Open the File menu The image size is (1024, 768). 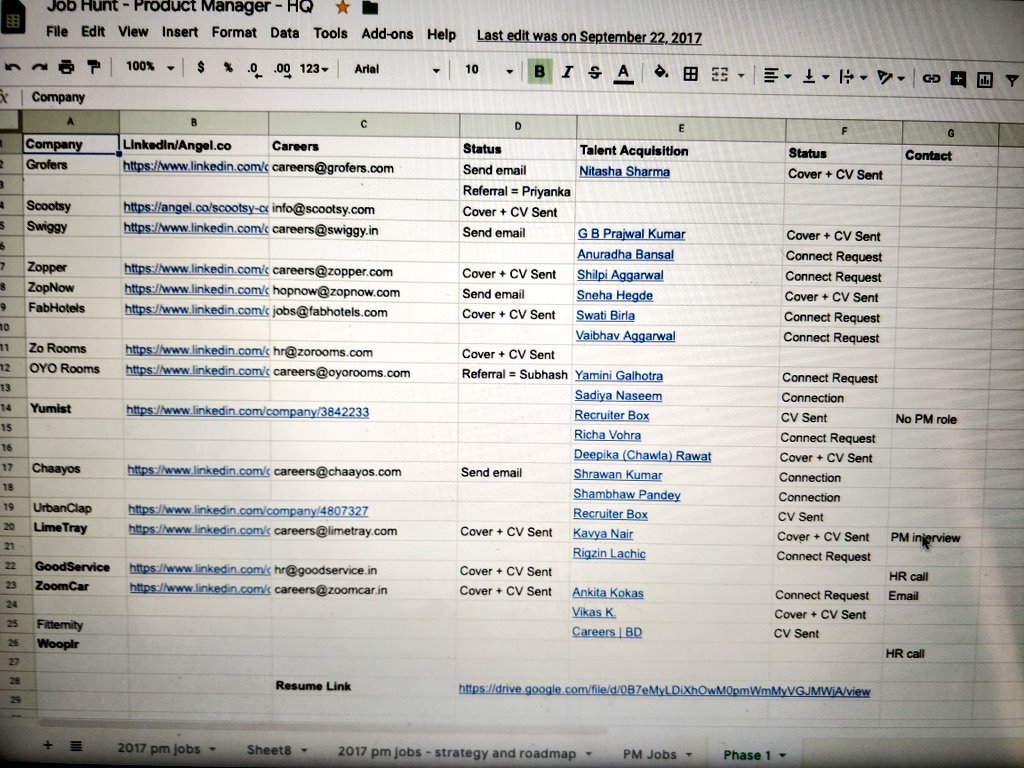pos(57,31)
